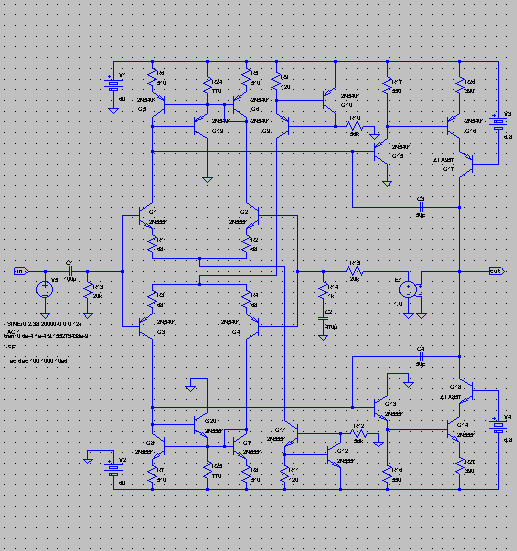Select the 'out' output port label
This screenshot has width=517, height=551.
pyautogui.click(x=497, y=271)
